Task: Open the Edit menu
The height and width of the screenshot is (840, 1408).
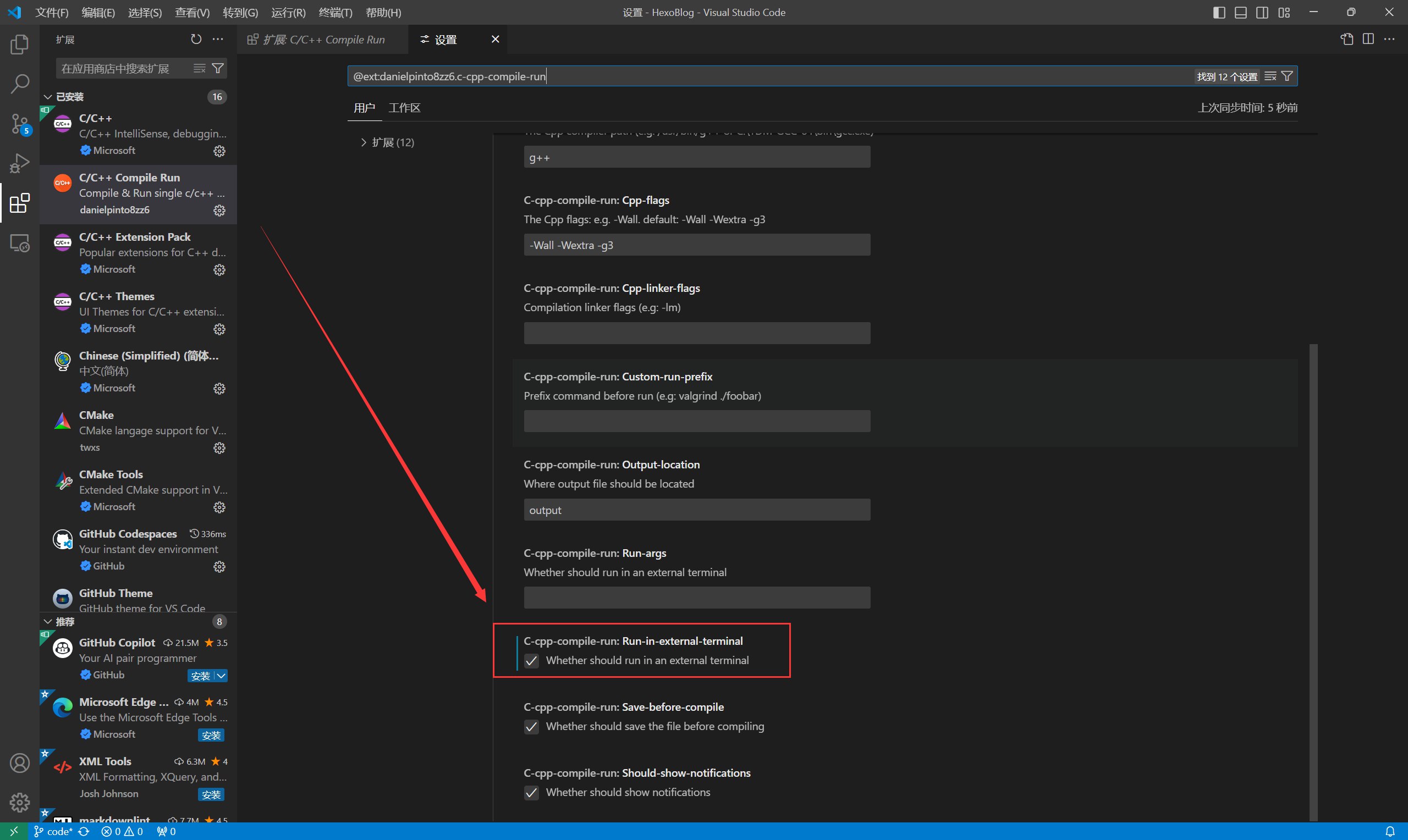Action: pos(98,13)
